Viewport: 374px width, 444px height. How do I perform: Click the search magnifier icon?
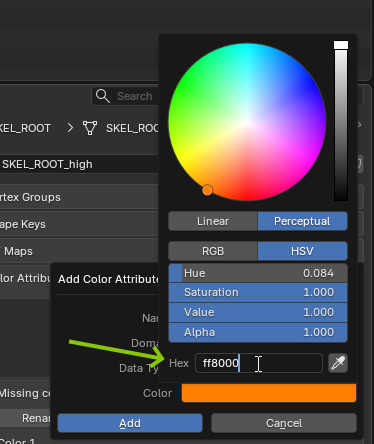pyautogui.click(x=103, y=96)
